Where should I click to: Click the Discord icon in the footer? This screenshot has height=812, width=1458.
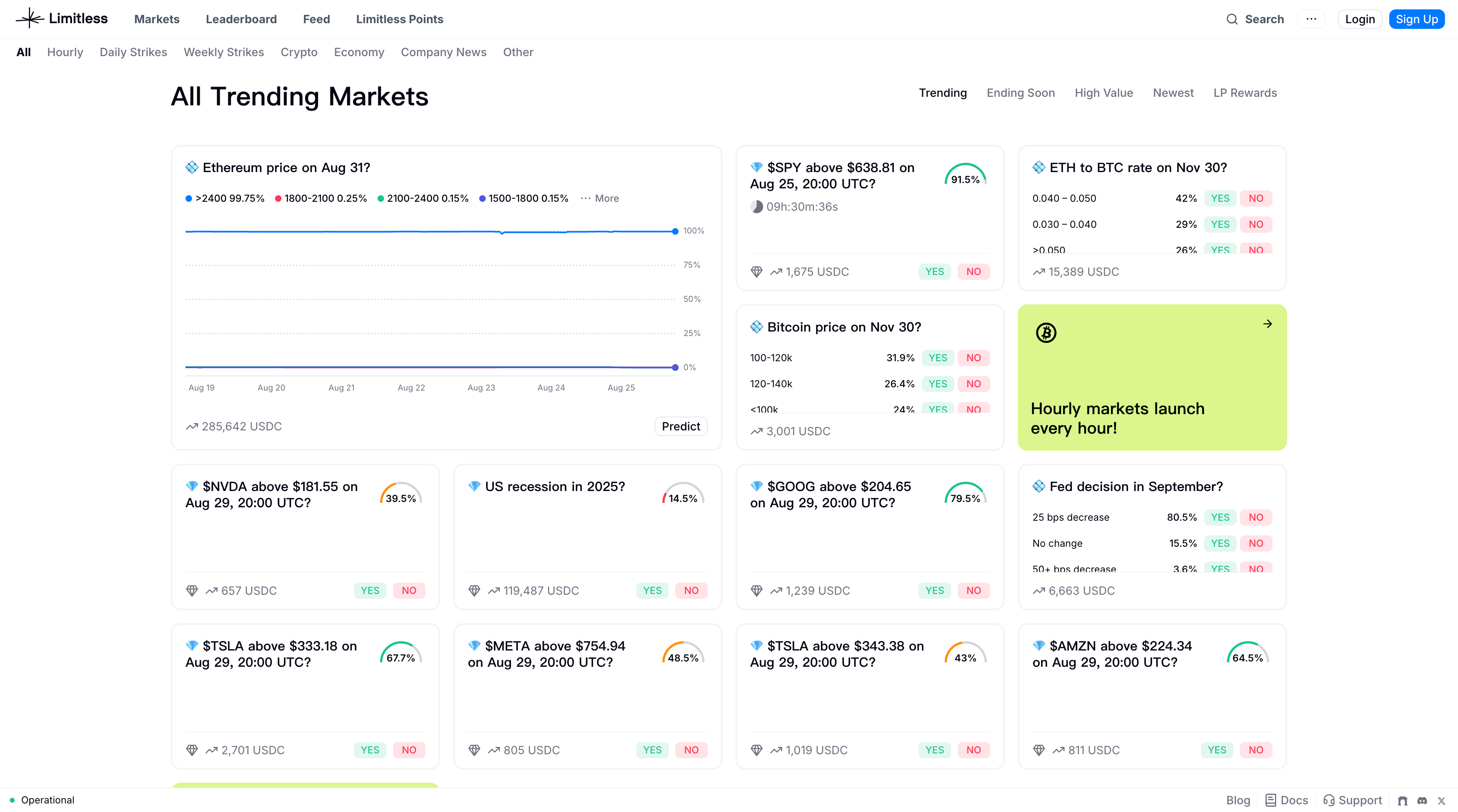[1422, 800]
